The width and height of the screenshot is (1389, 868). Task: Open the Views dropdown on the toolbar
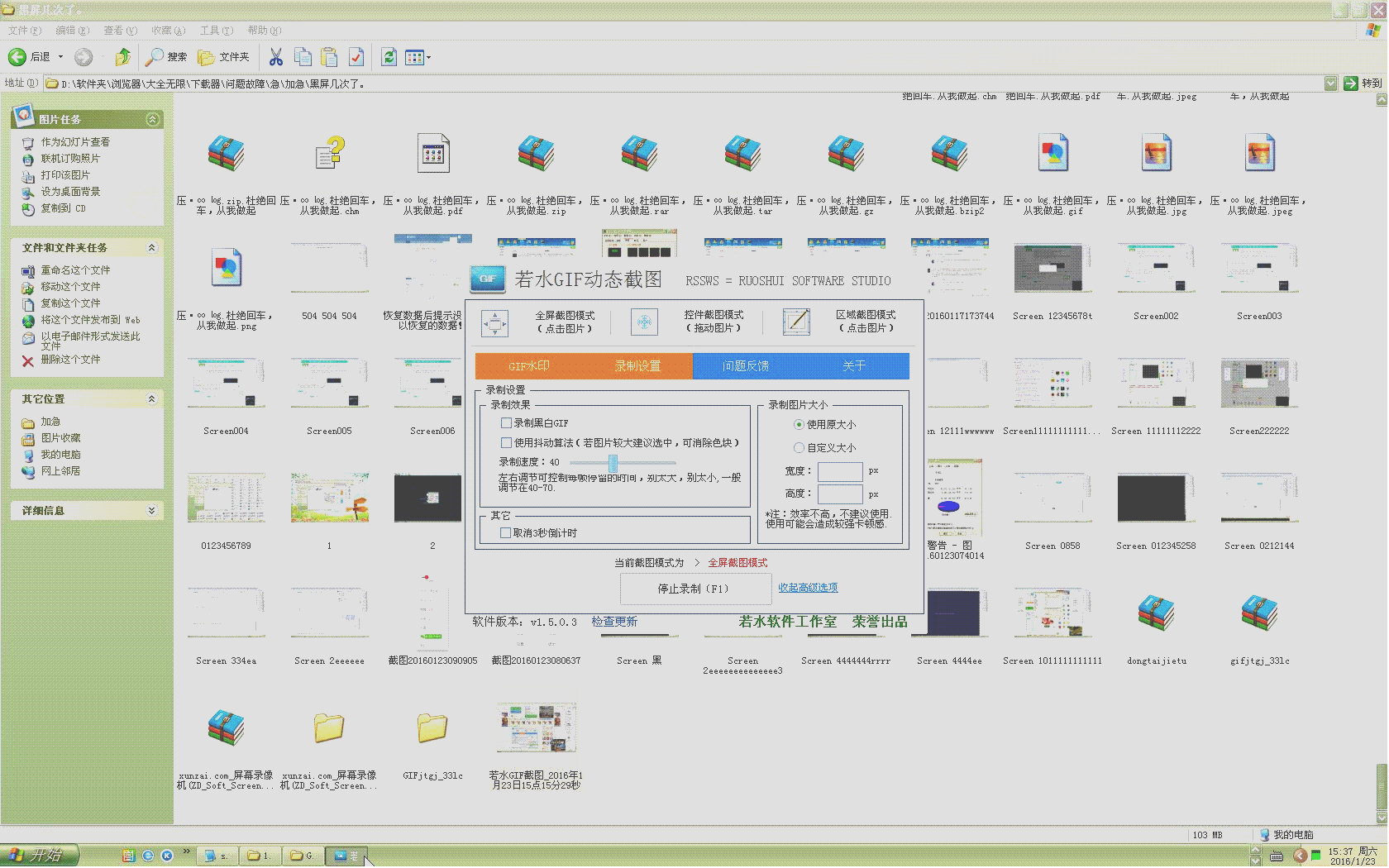(x=427, y=57)
